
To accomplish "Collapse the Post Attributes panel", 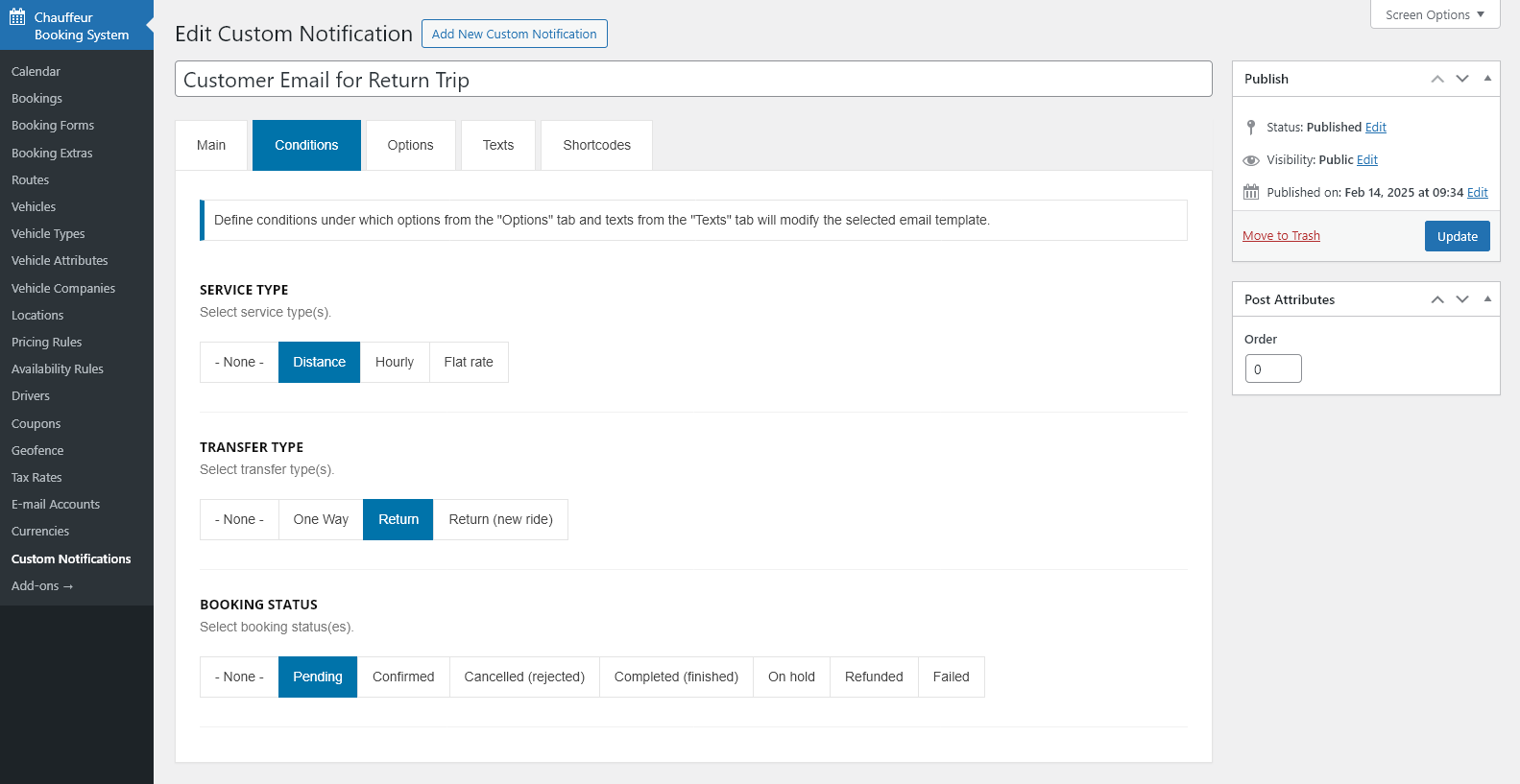I will (1487, 299).
